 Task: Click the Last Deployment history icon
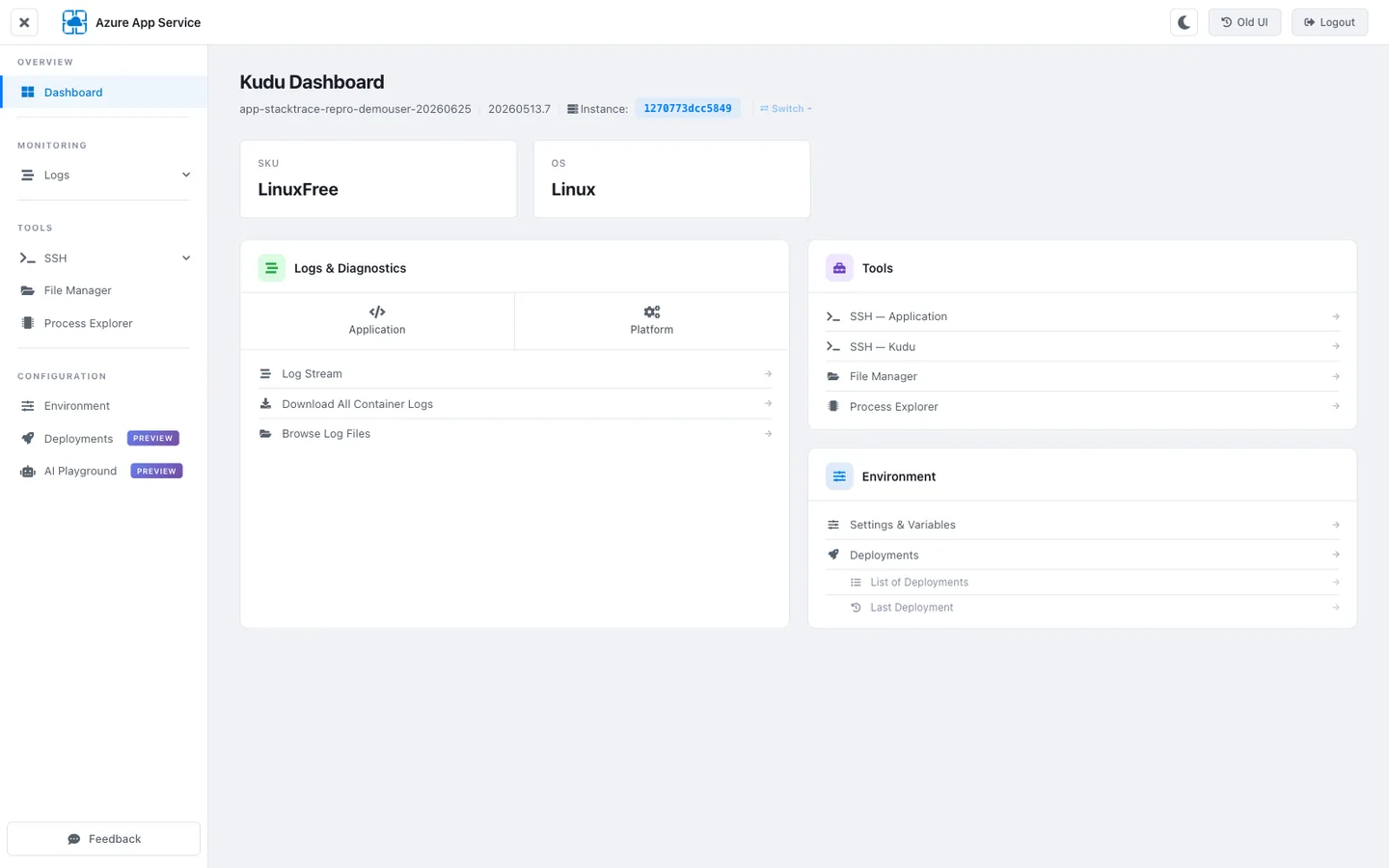point(856,608)
